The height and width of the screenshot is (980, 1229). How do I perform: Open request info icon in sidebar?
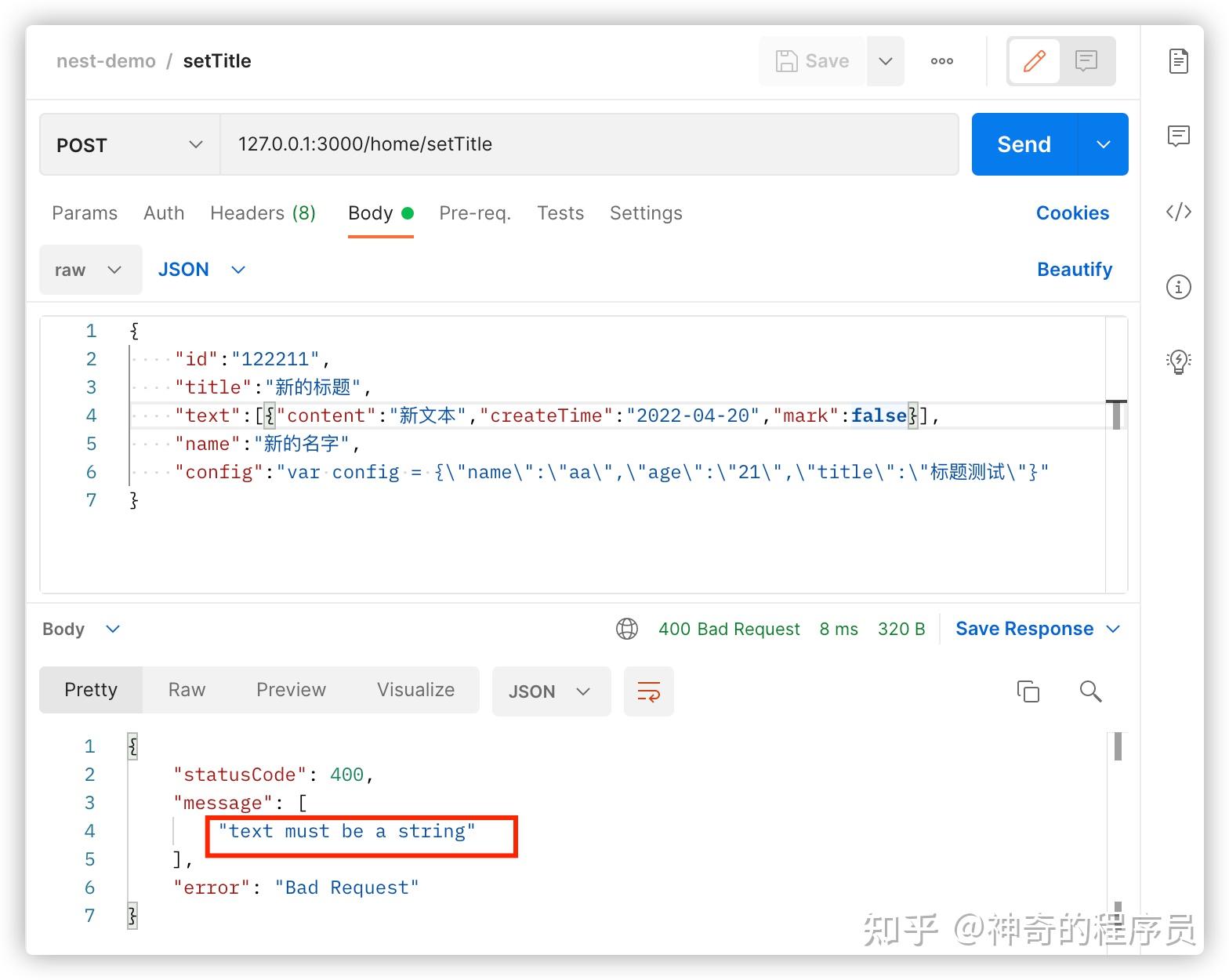[x=1178, y=287]
